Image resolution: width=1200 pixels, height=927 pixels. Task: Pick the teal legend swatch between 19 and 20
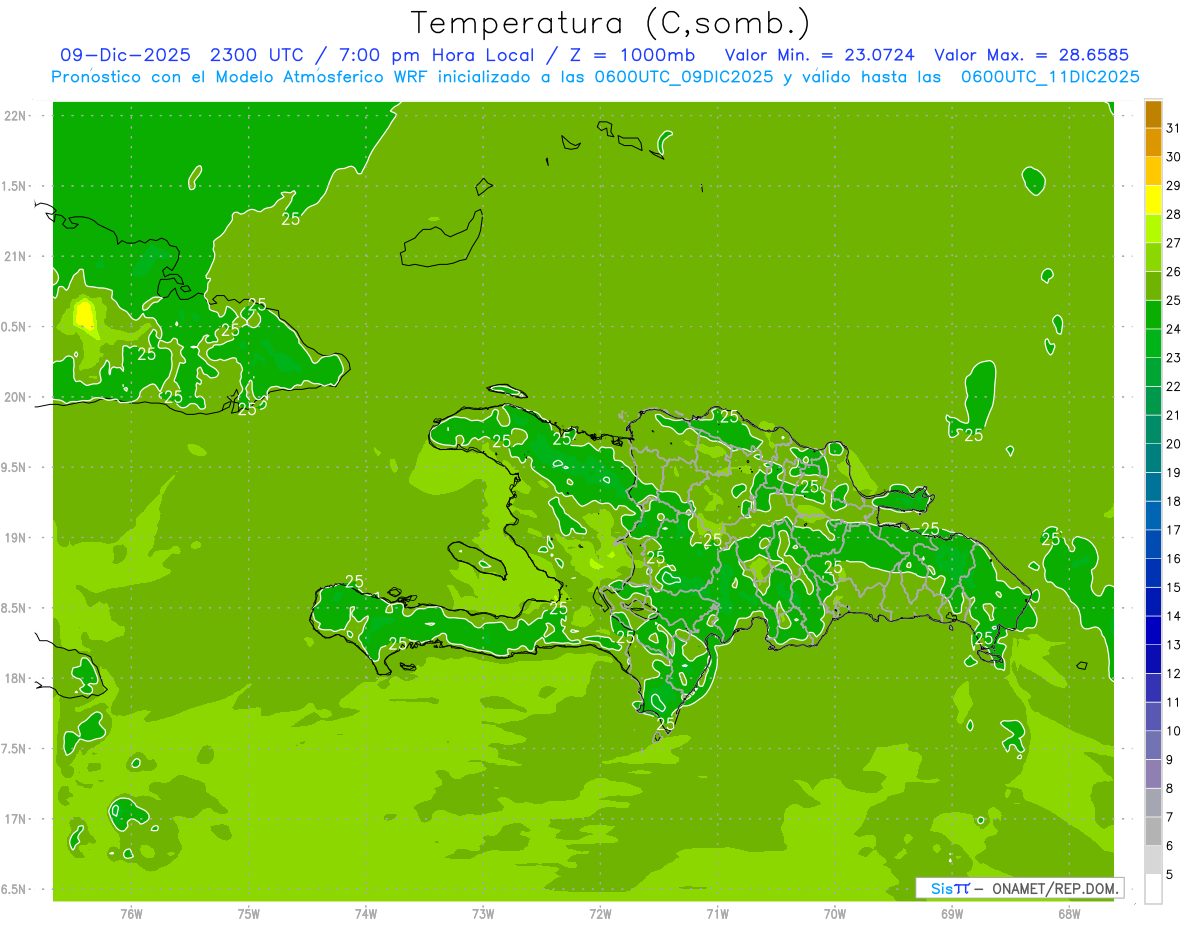(x=1153, y=458)
